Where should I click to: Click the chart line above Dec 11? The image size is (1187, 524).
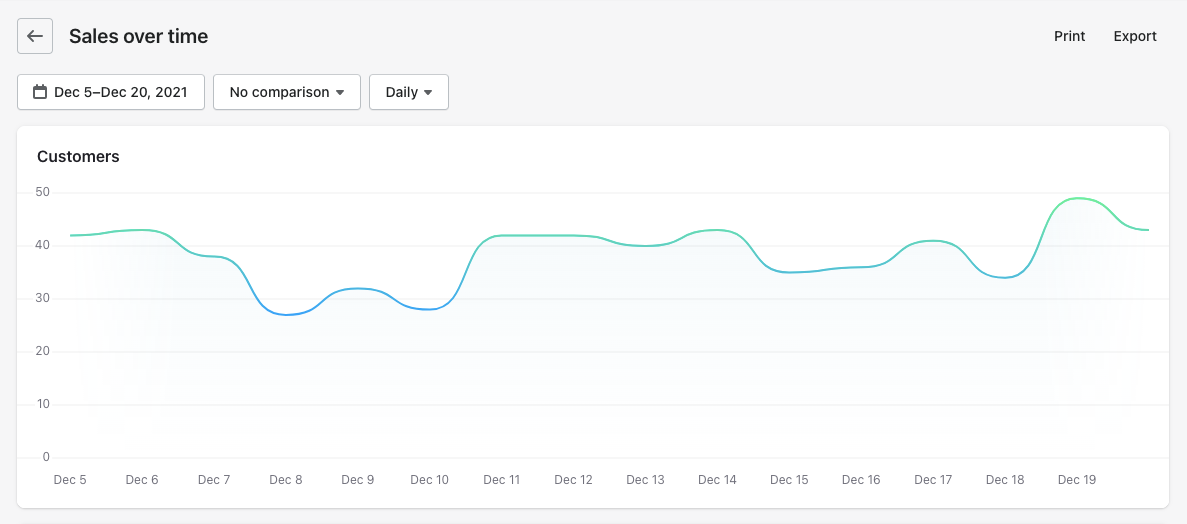(501, 235)
